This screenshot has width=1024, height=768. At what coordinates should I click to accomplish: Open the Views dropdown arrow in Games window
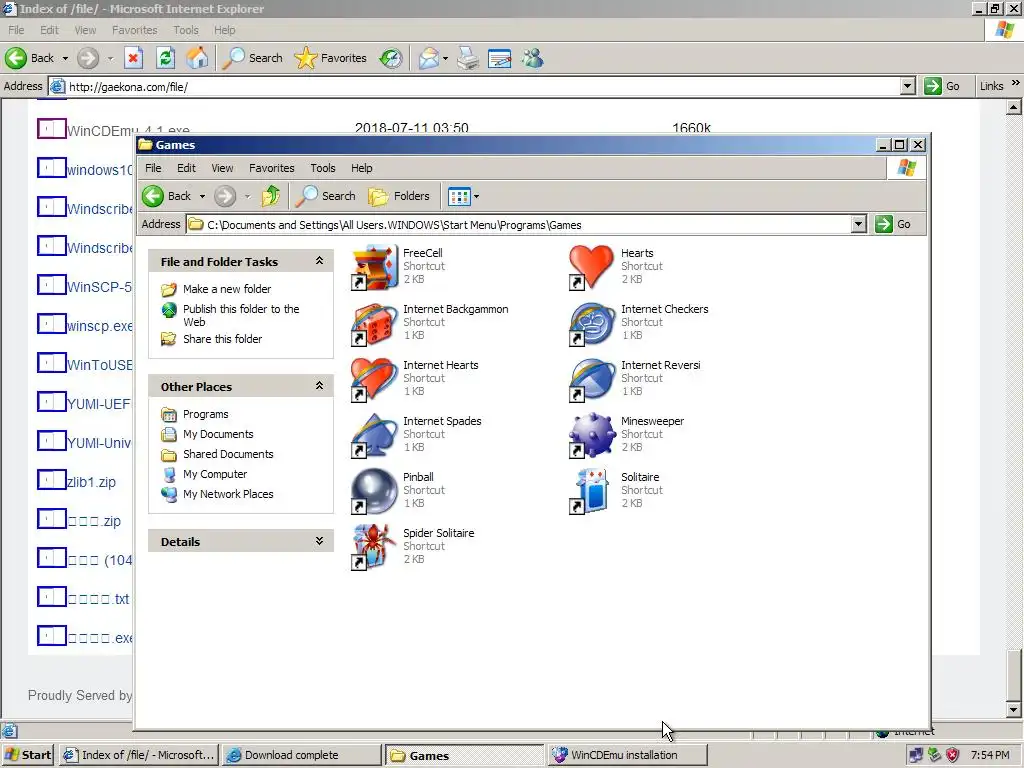coord(477,196)
